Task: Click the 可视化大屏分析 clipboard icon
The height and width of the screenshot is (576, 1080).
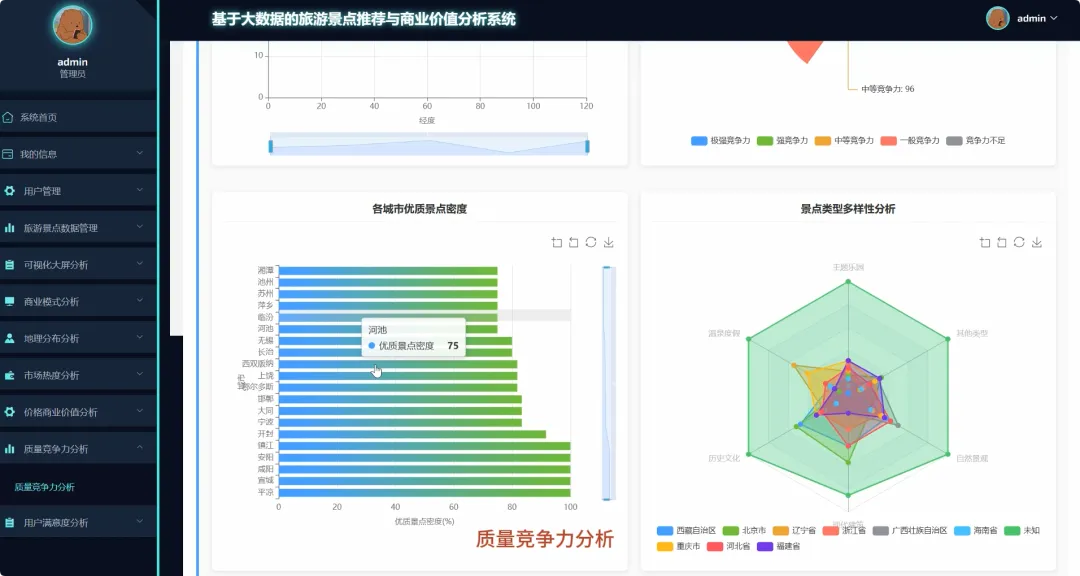Action: [10, 265]
